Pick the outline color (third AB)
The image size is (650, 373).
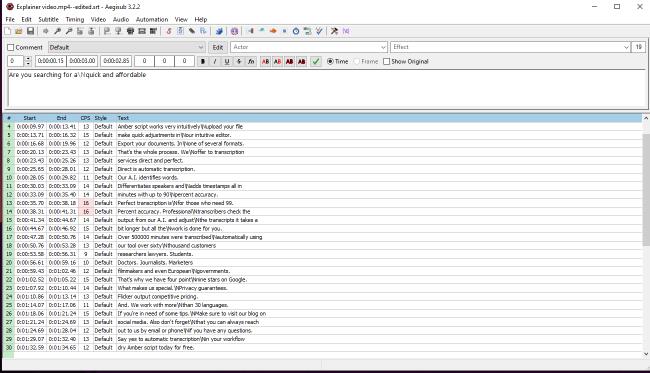(289, 61)
